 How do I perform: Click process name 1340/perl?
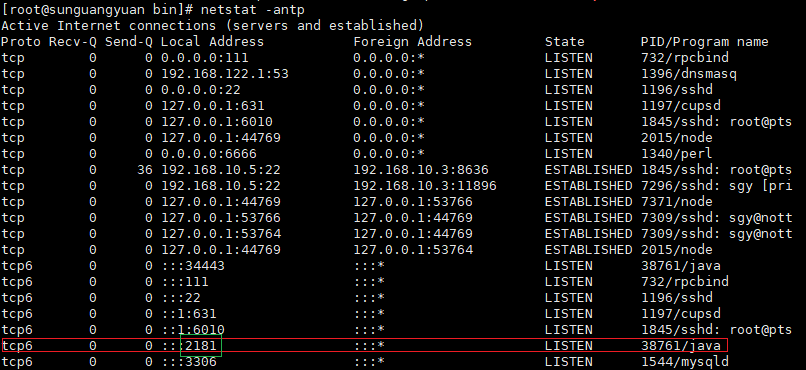pyautogui.click(x=676, y=153)
